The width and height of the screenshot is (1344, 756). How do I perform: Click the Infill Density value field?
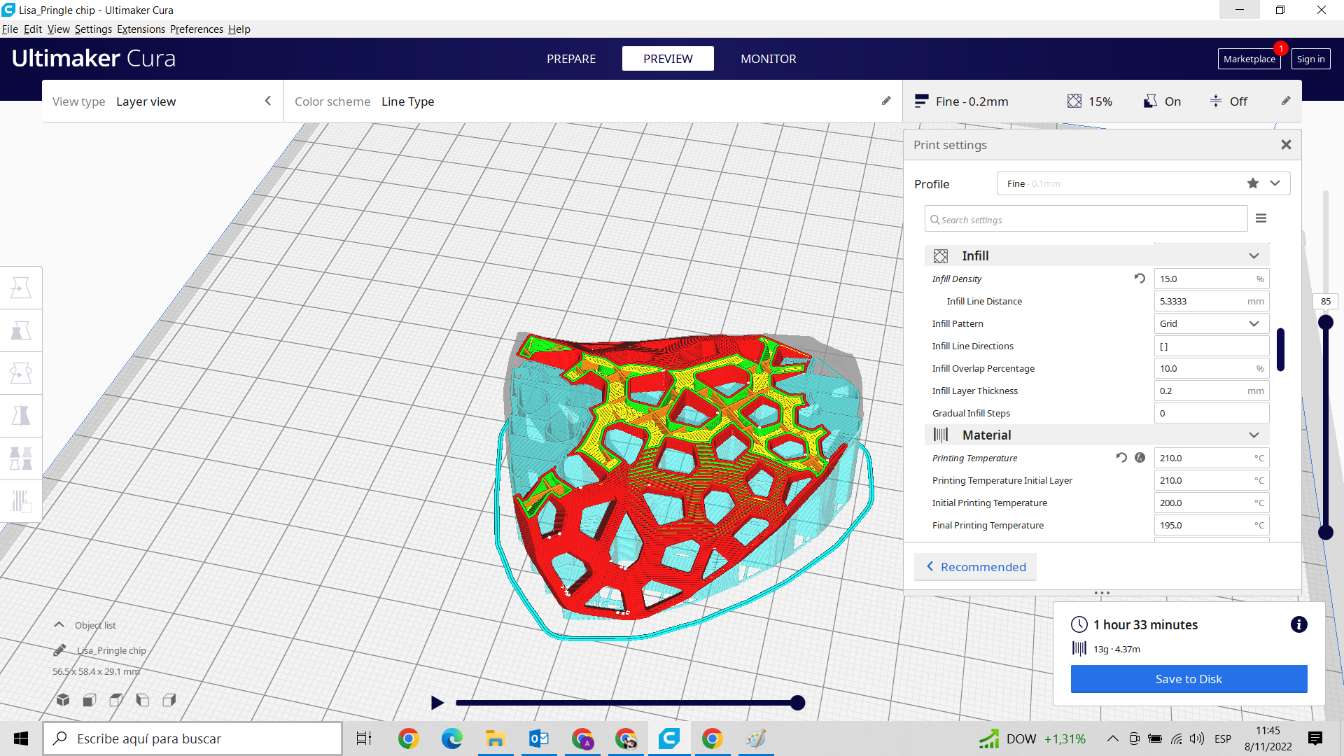(x=1211, y=279)
